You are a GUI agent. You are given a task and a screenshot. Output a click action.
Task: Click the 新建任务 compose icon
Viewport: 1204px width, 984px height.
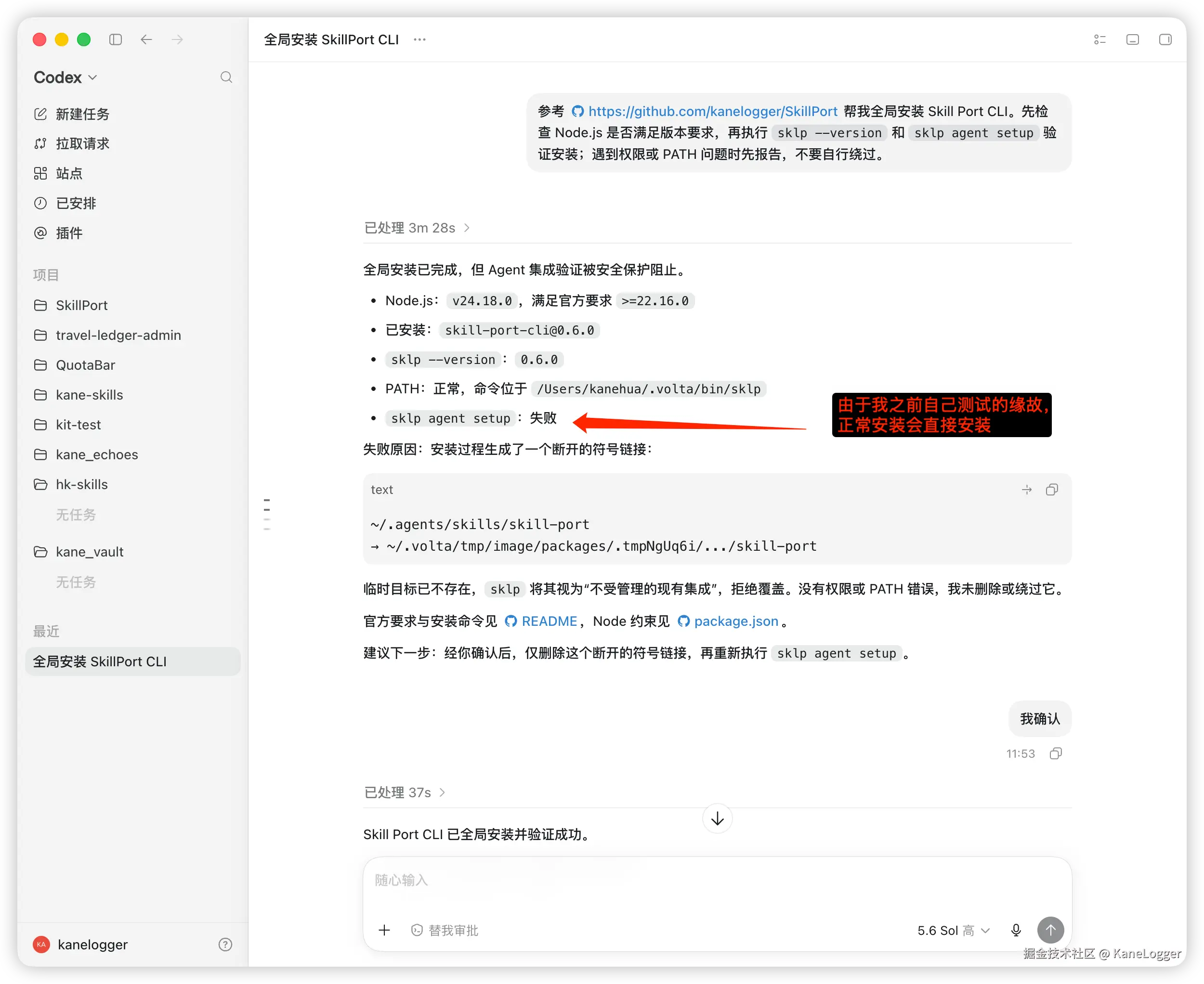tap(40, 114)
